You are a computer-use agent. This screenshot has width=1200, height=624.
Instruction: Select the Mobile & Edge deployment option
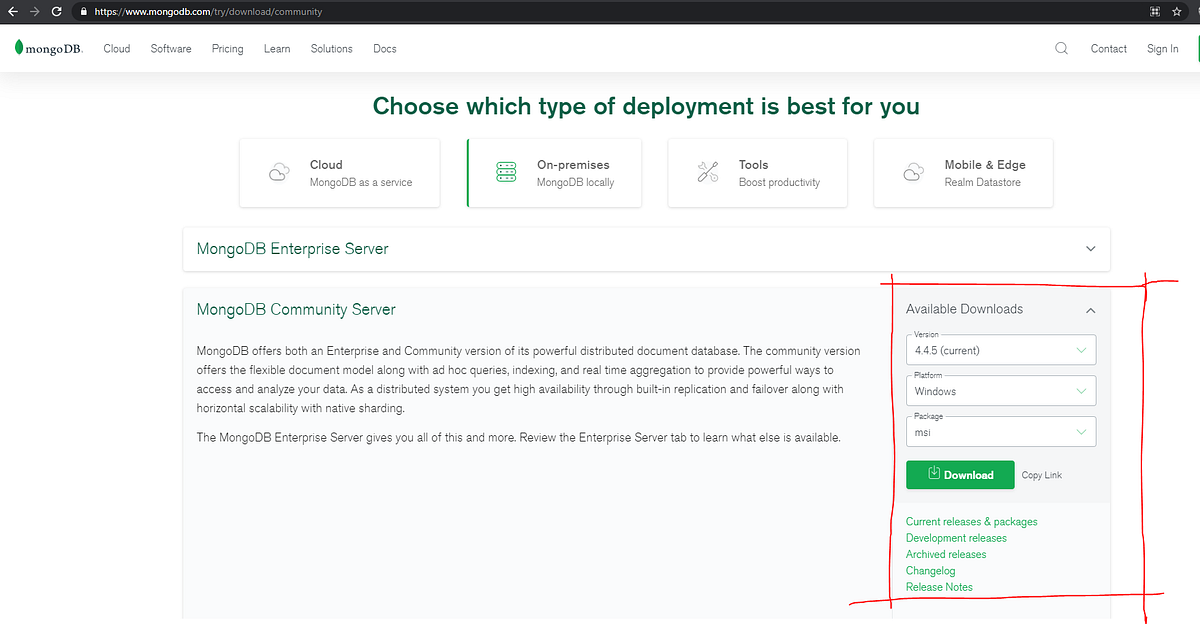[x=962, y=172]
